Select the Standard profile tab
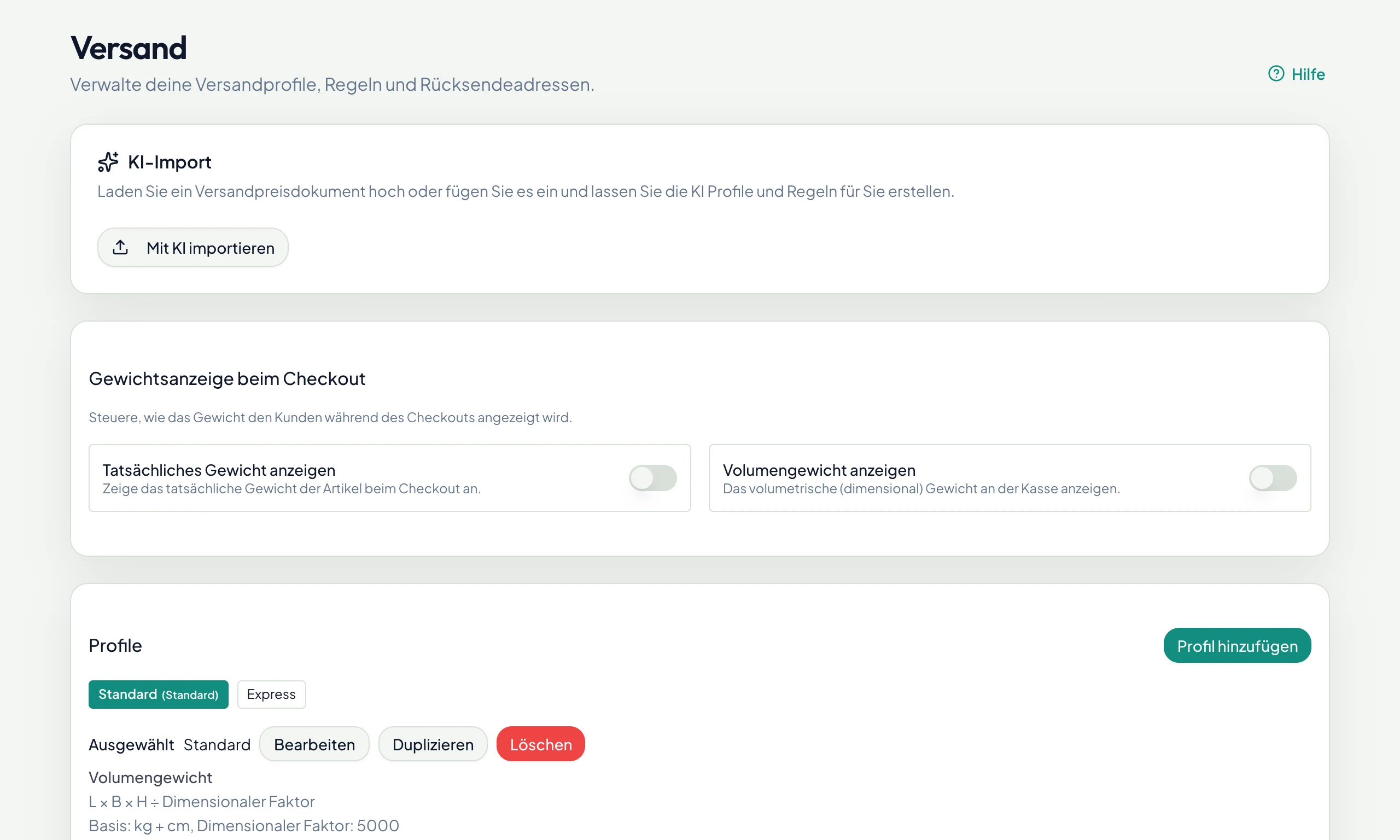Screen dimensions: 1400x840 click(x=159, y=694)
